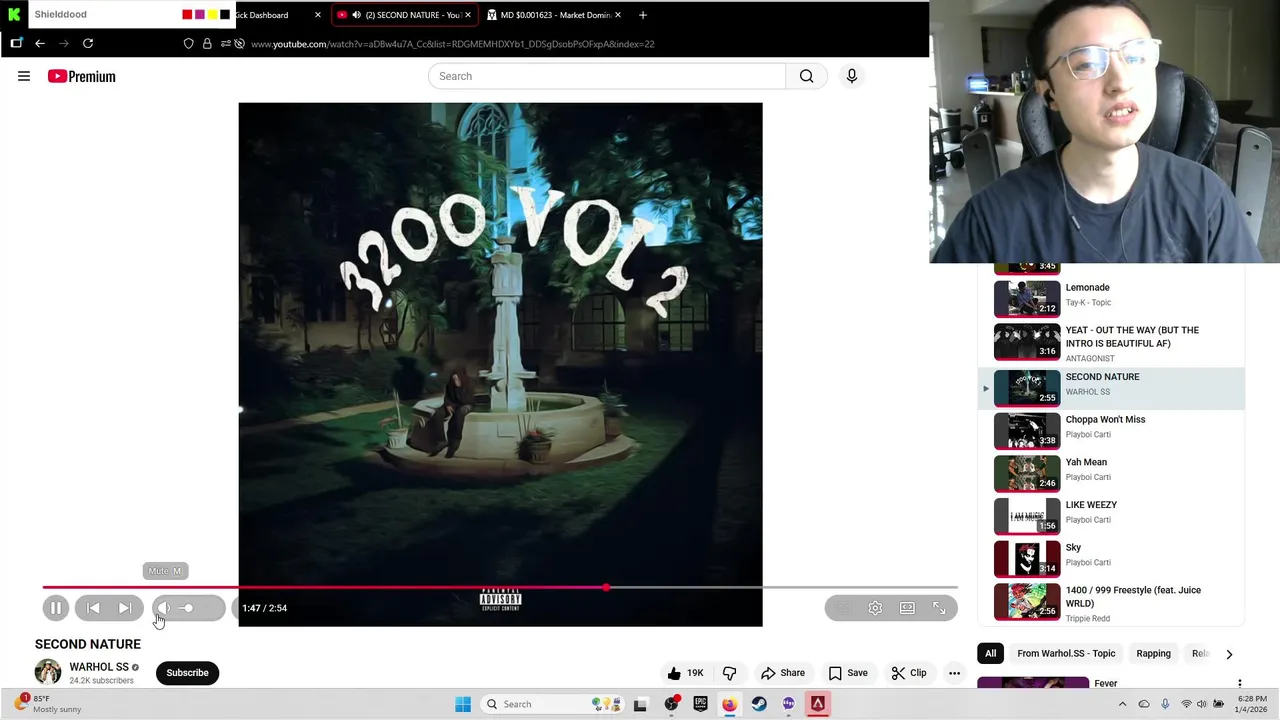Seek using the red progress bar scrubber
Viewport: 1280px width, 720px height.
(x=606, y=587)
